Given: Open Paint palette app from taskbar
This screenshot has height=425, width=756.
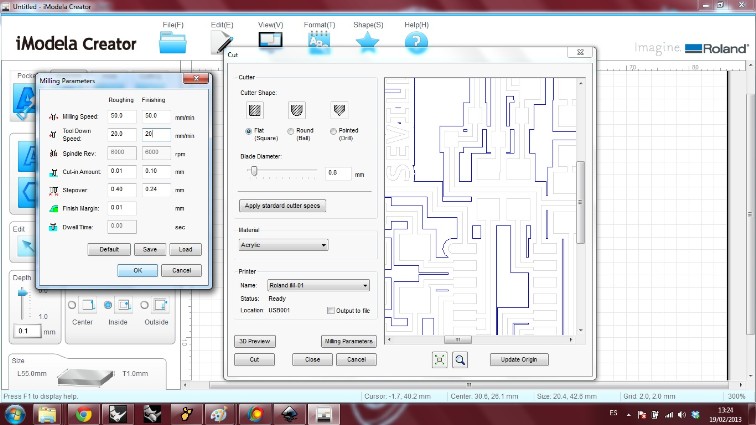Looking at the screenshot, I should coord(219,414).
